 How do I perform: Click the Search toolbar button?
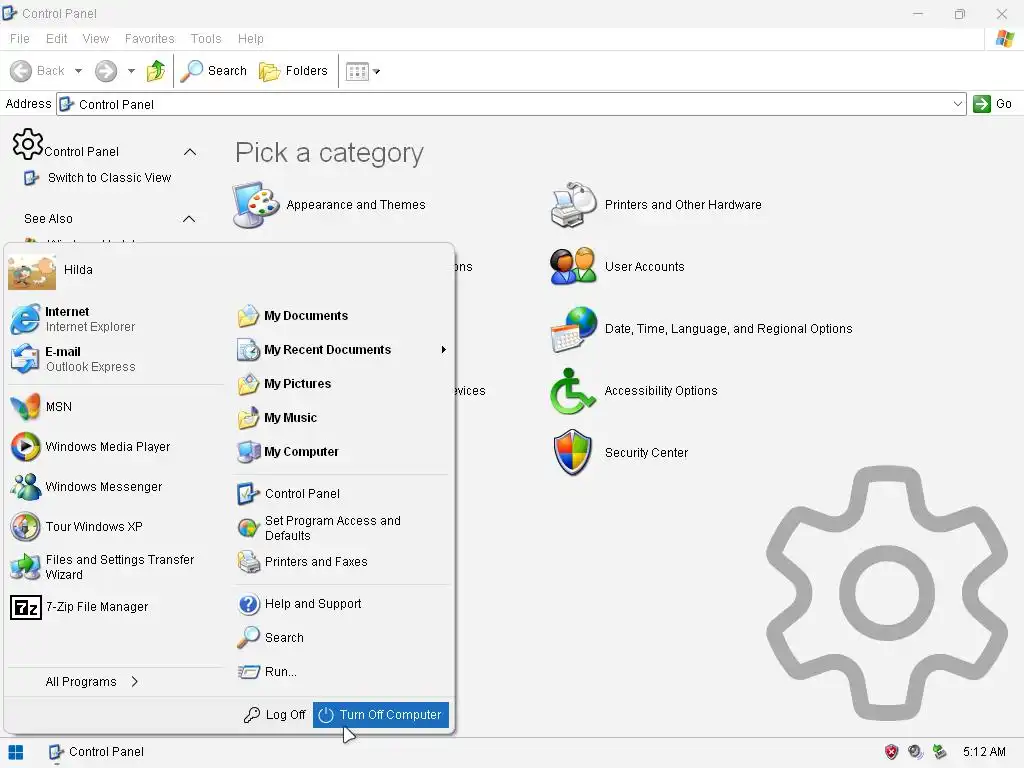[x=213, y=71]
